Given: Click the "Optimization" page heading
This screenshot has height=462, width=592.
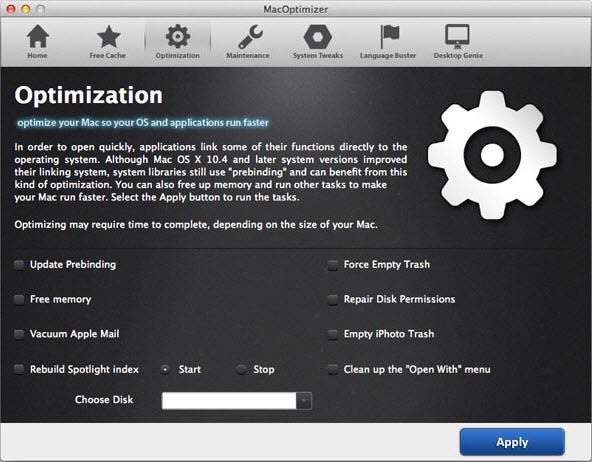Looking at the screenshot, I should click(88, 95).
